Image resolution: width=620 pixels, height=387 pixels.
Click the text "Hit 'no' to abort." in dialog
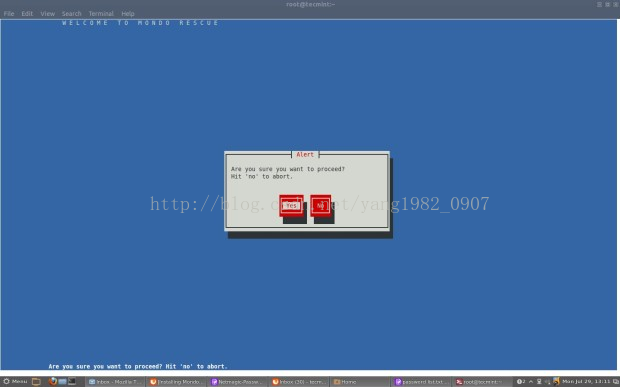262,177
